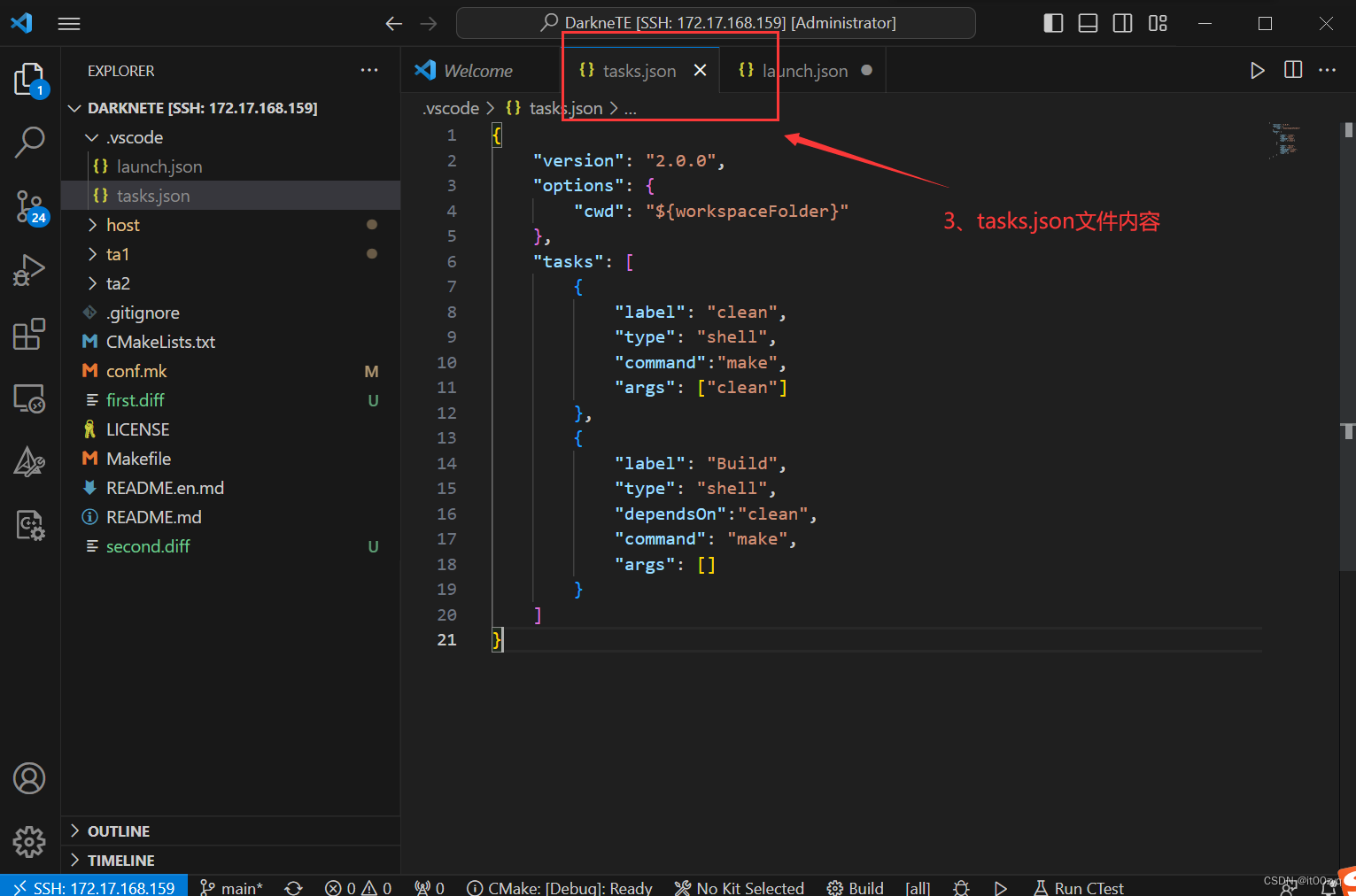Viewport: 1356px width, 896px height.
Task: Click the title bar command center search box
Action: (x=716, y=23)
